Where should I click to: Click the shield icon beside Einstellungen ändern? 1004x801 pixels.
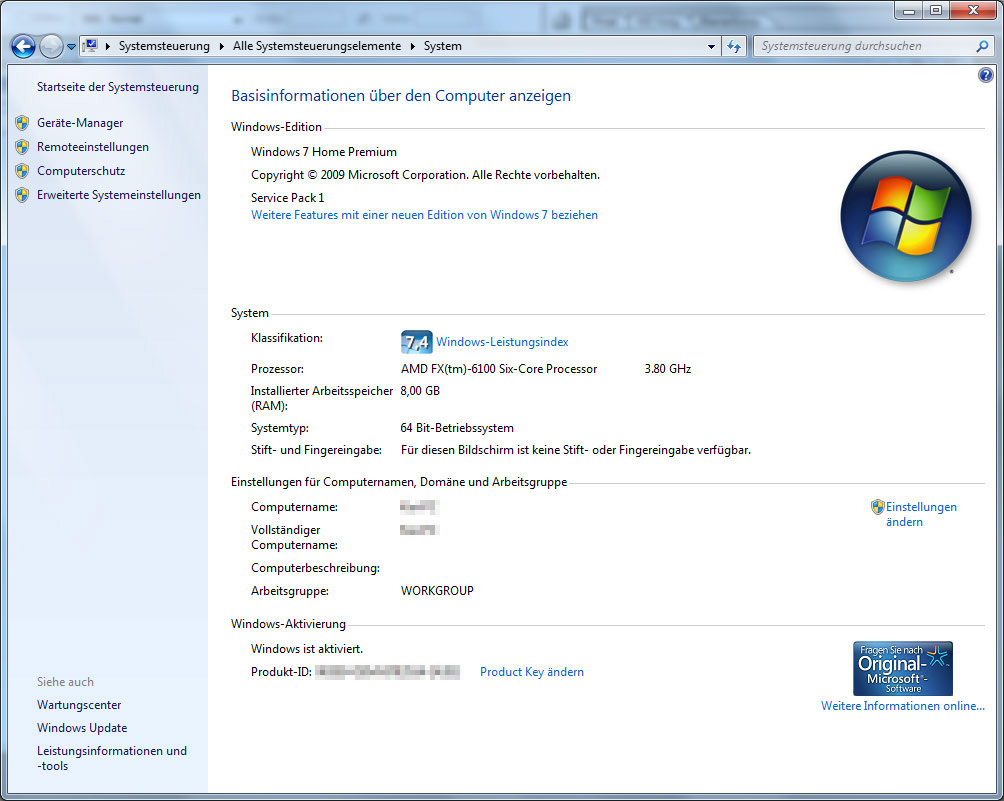point(878,507)
